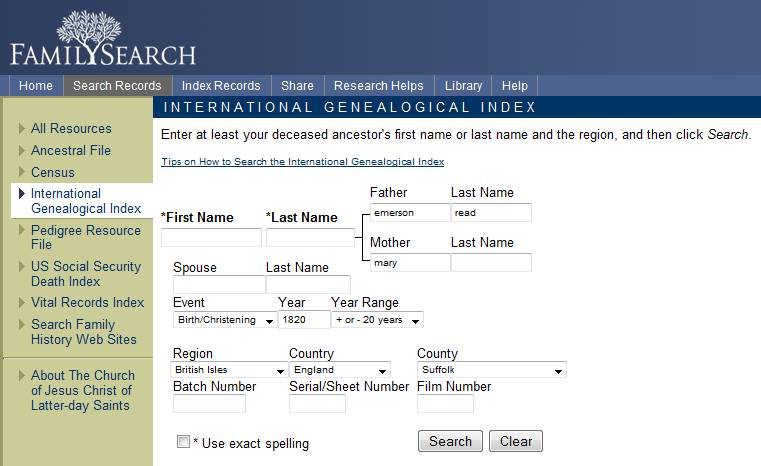This screenshot has height=466, width=761.
Task: Click arrow icon beside All Resources
Action: point(21,128)
